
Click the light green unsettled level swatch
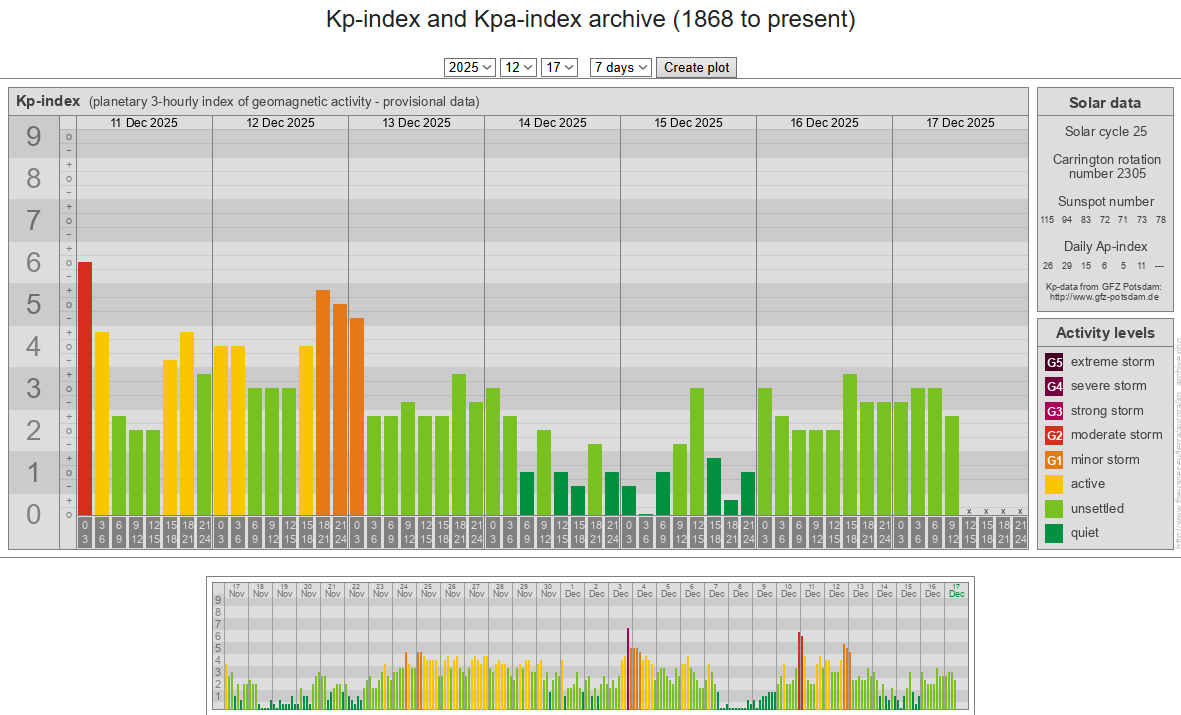coord(1054,509)
